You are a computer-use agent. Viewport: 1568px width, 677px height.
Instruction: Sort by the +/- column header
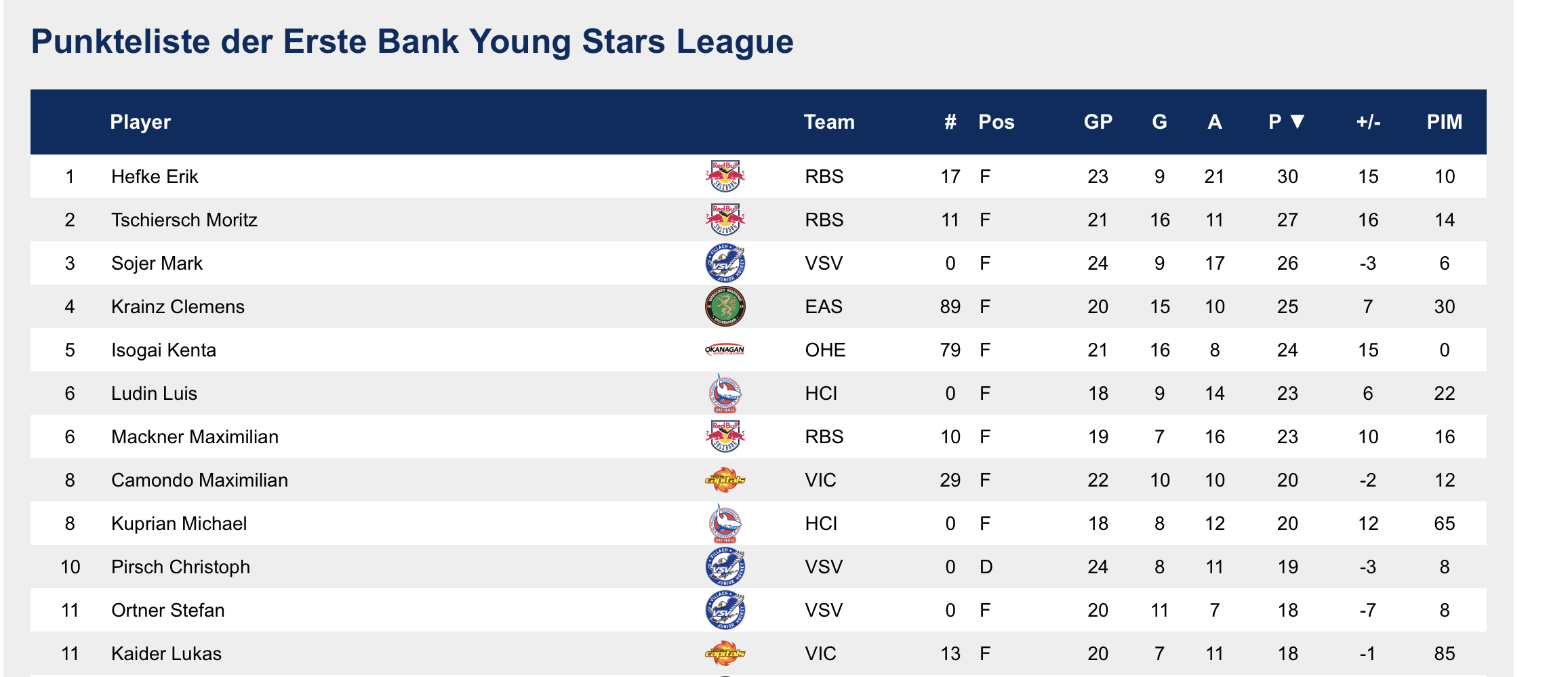point(1368,122)
